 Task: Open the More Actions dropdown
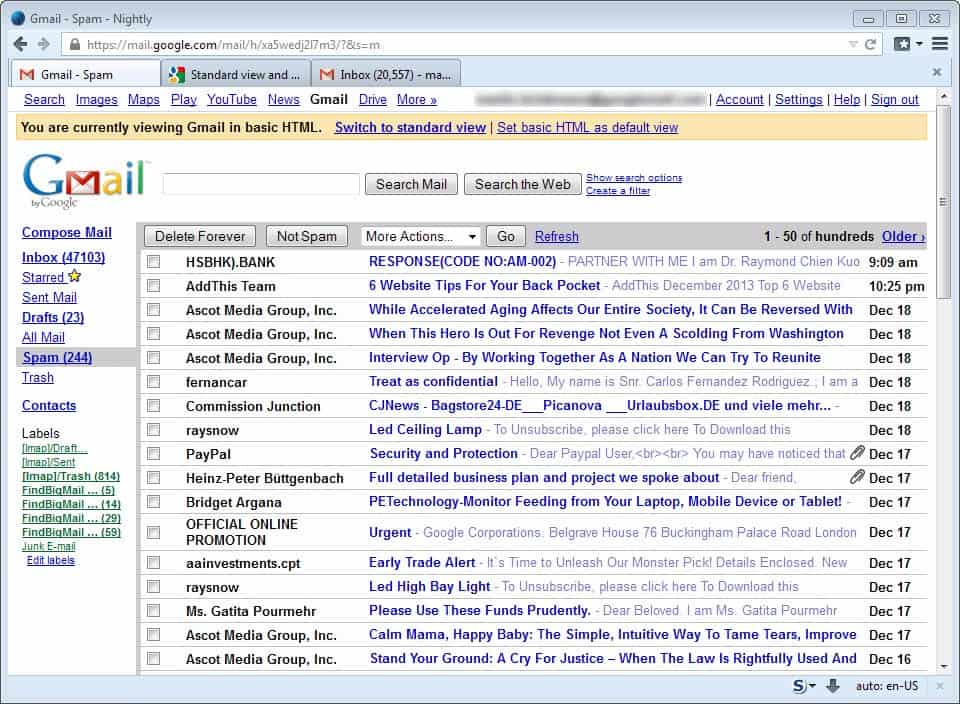[x=420, y=236]
